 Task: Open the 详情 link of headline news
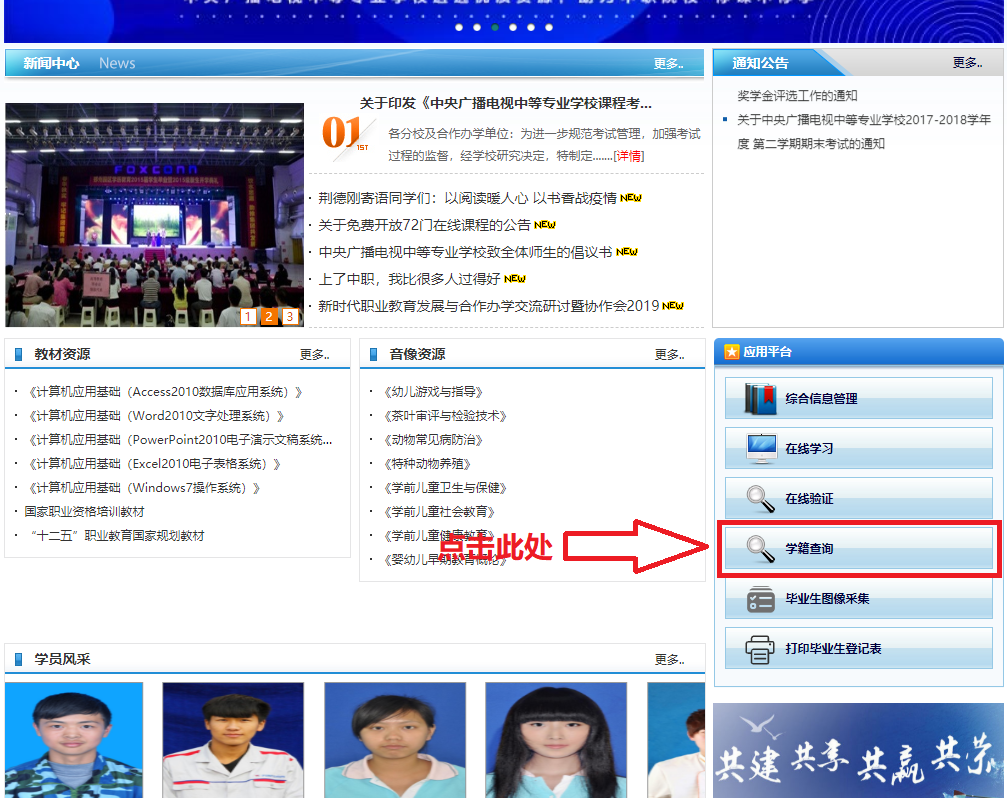(x=629, y=155)
